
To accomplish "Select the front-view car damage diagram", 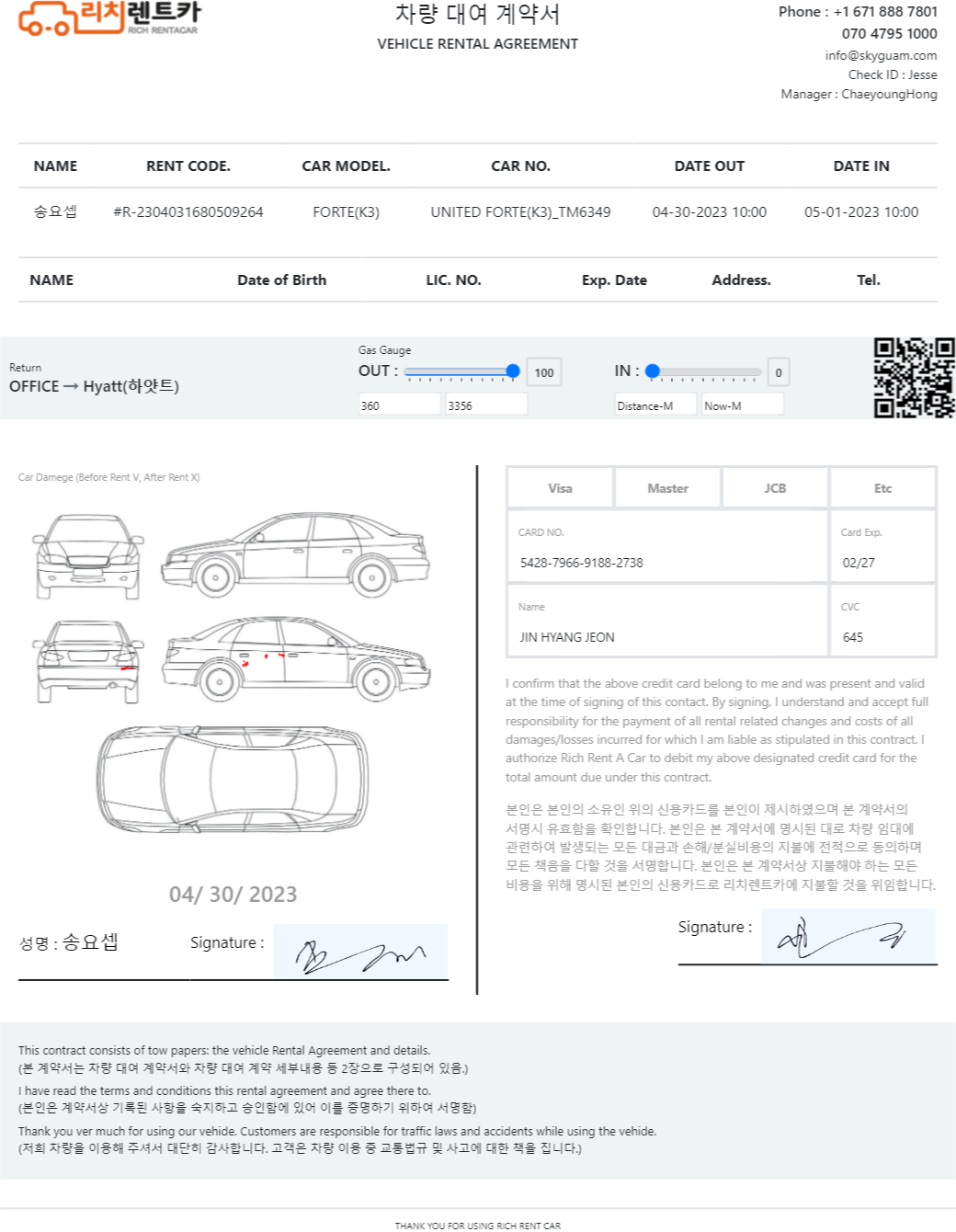I will pyautogui.click(x=87, y=556).
